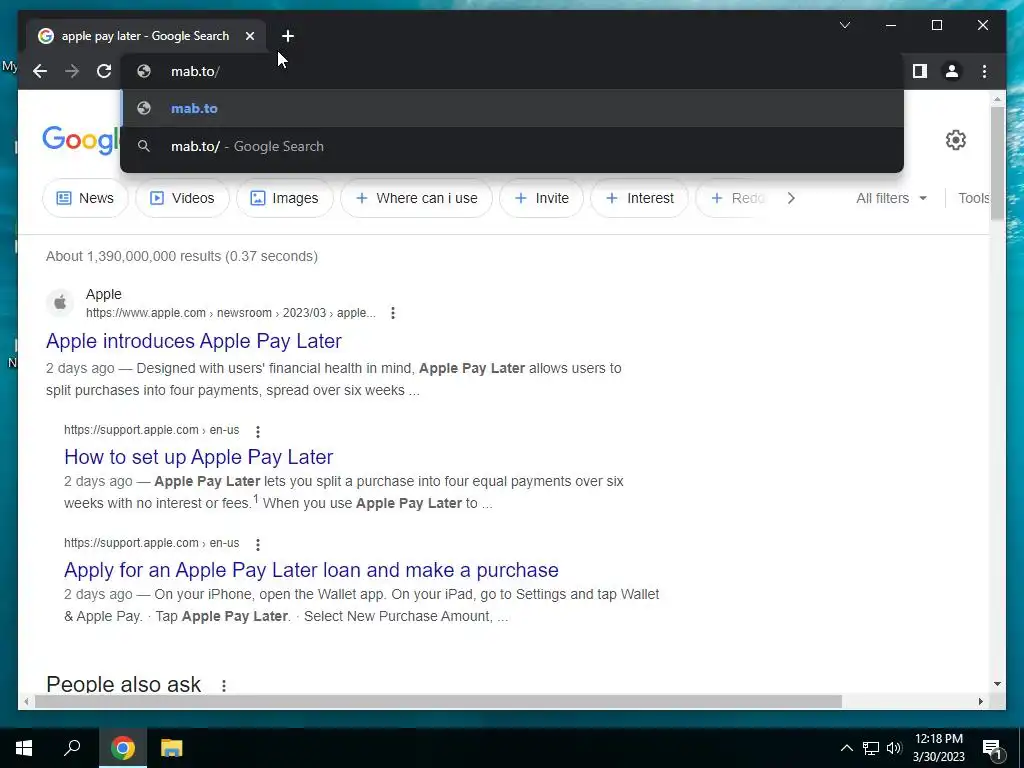Open the Chrome side panel icon
This screenshot has height=768, width=1024.
pyautogui.click(x=920, y=71)
